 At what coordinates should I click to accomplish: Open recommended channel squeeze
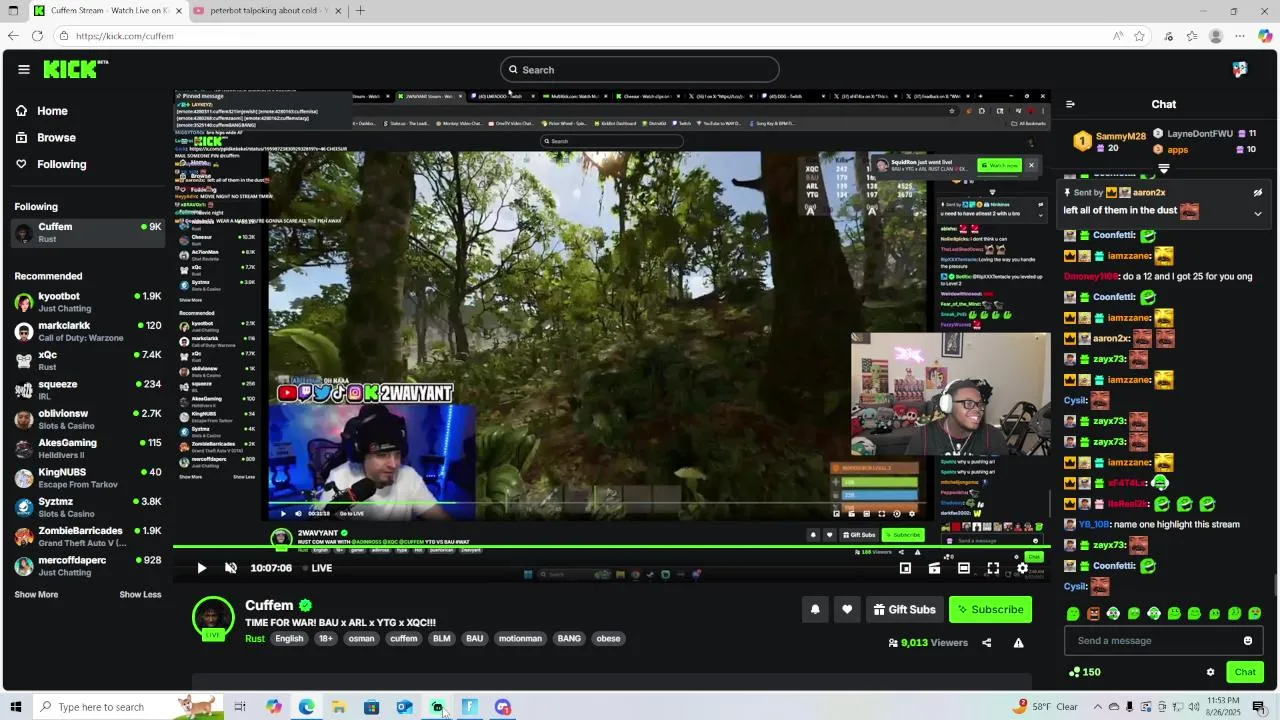88,390
